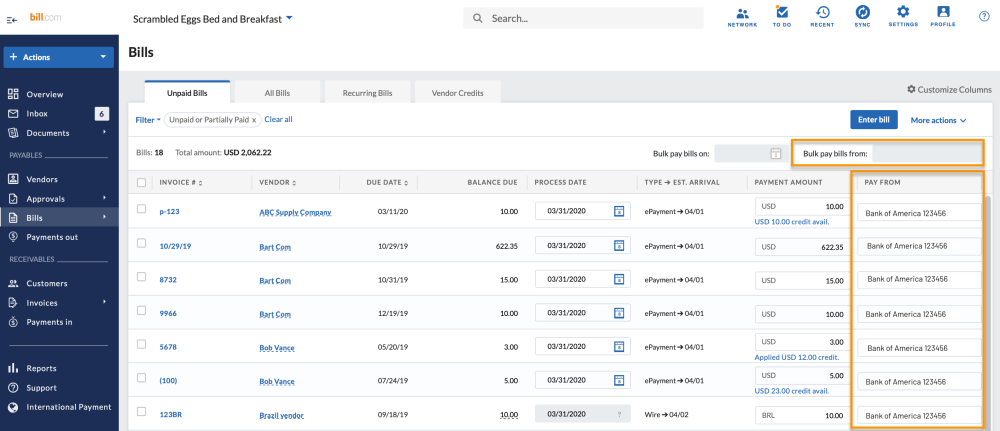Expand the Approvals submenu
Viewport: 1000px width, 431px height.
point(105,198)
